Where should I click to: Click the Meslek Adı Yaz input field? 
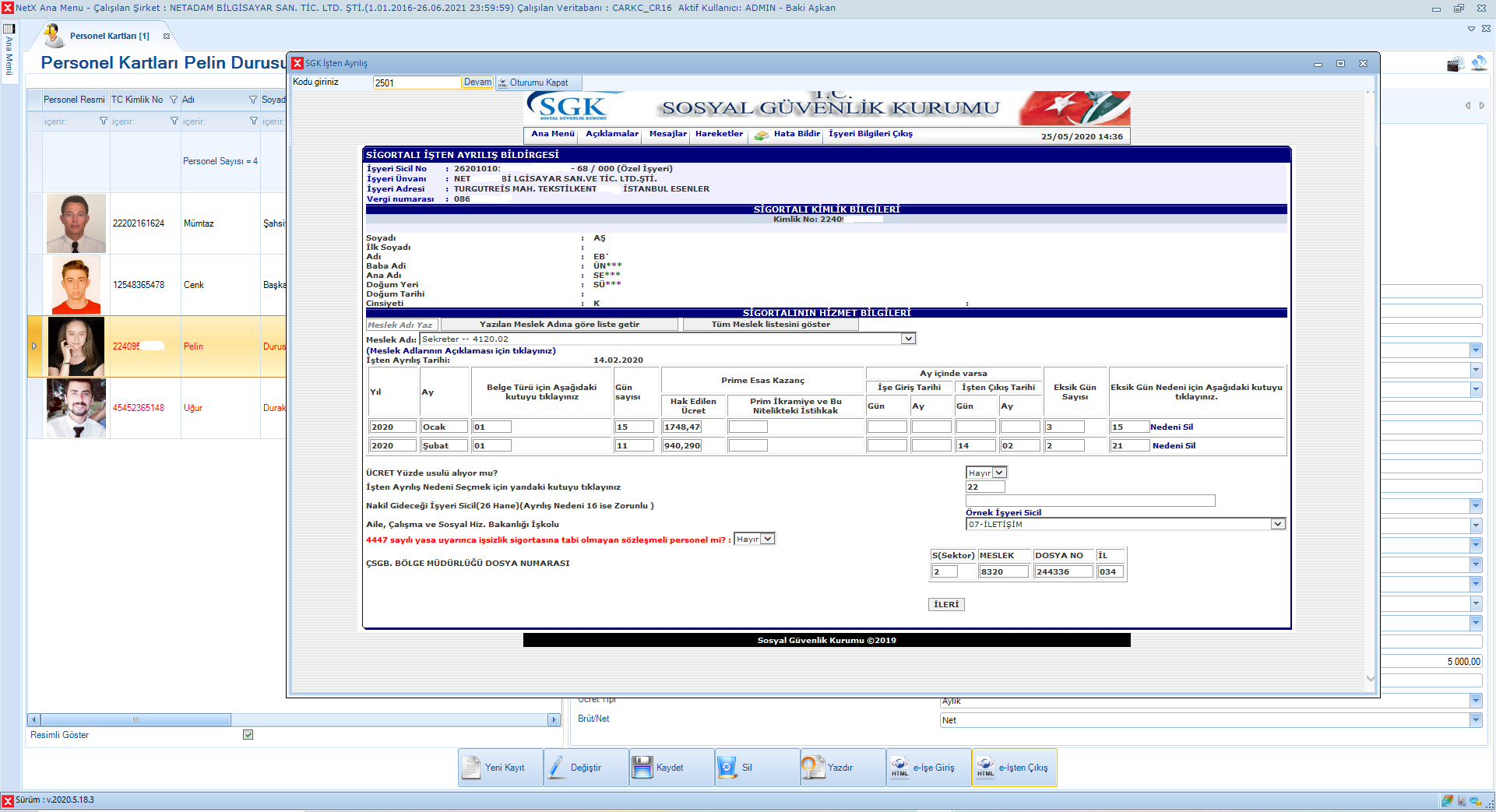tap(403, 325)
